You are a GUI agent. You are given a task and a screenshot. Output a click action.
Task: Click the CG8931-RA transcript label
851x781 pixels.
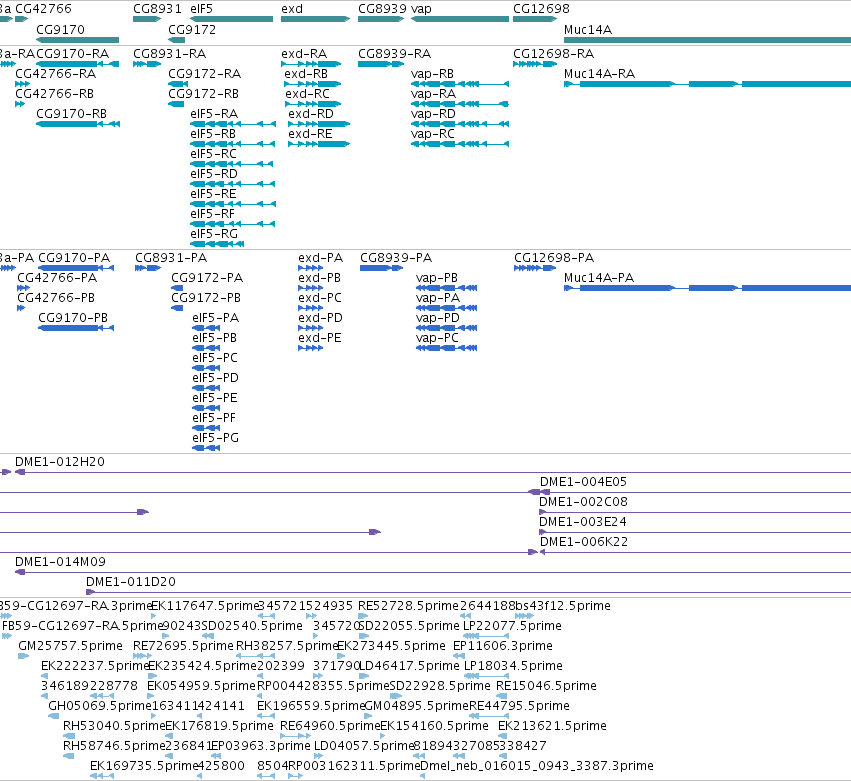pyautogui.click(x=169, y=54)
